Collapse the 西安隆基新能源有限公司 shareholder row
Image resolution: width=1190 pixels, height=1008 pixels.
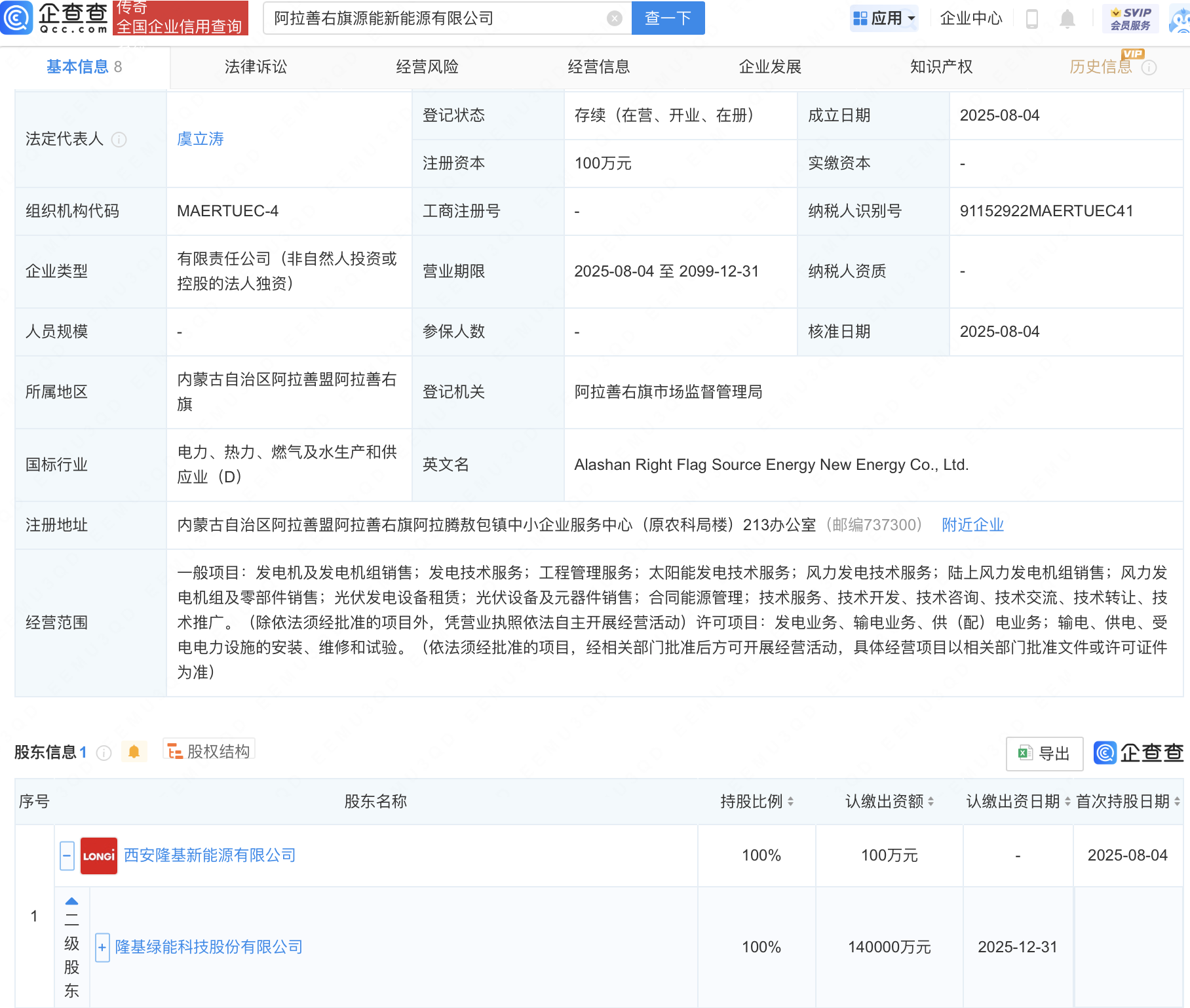click(67, 855)
